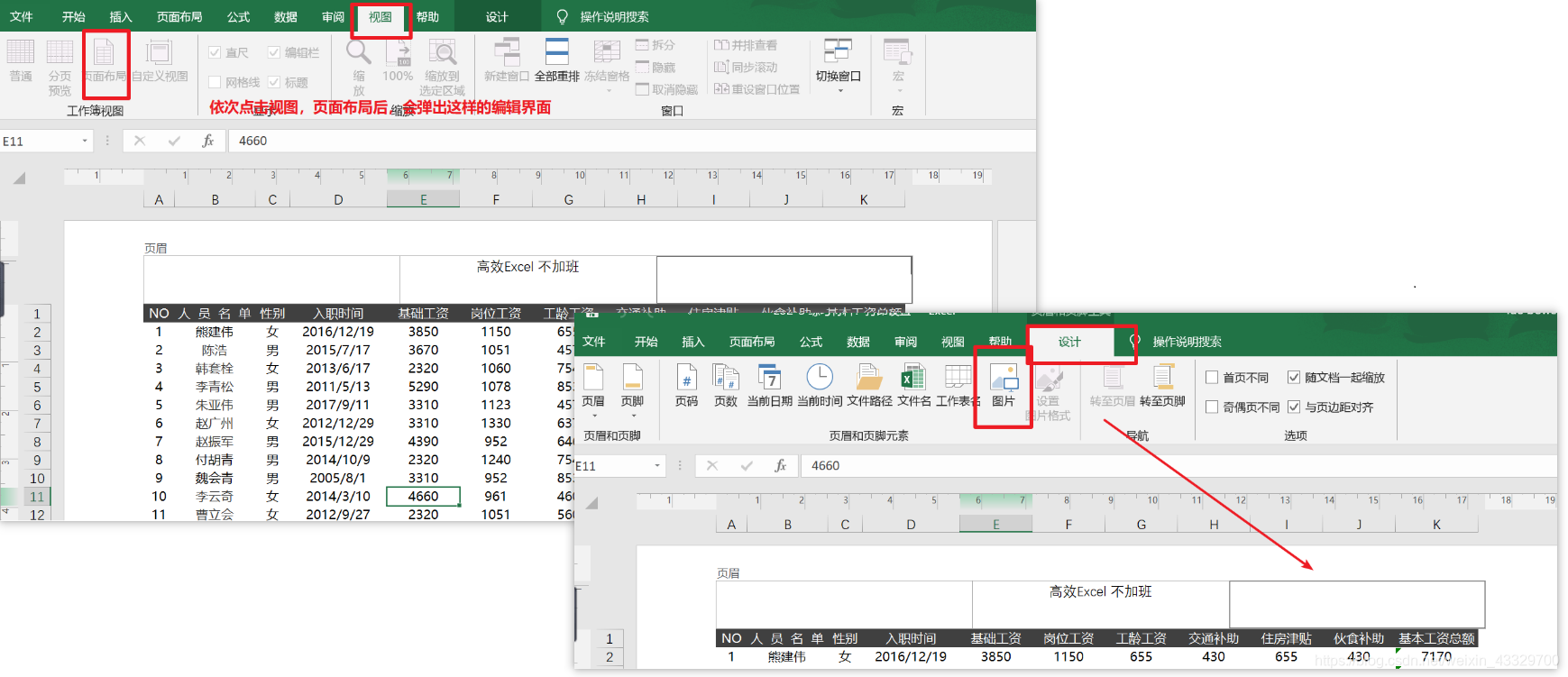The image size is (1568, 677).
Task: Open 设计 tab in front window
Action: click(x=1069, y=342)
